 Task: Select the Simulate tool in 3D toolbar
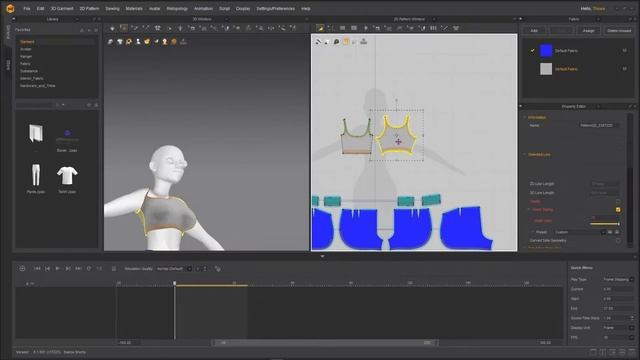tap(112, 28)
